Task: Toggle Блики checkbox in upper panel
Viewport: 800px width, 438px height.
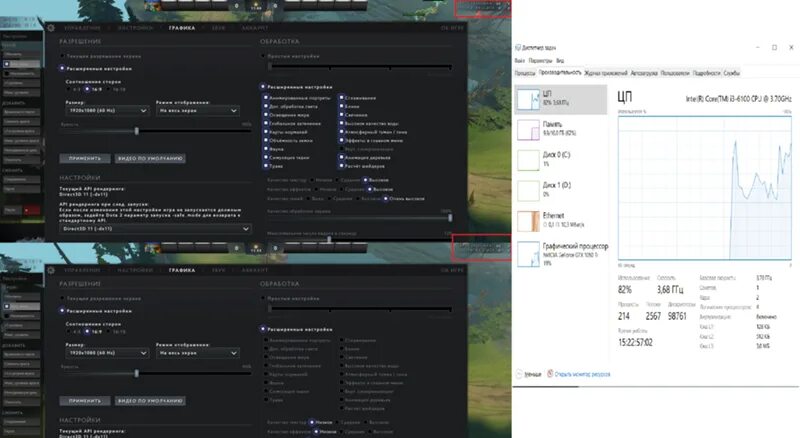Action: point(341,106)
